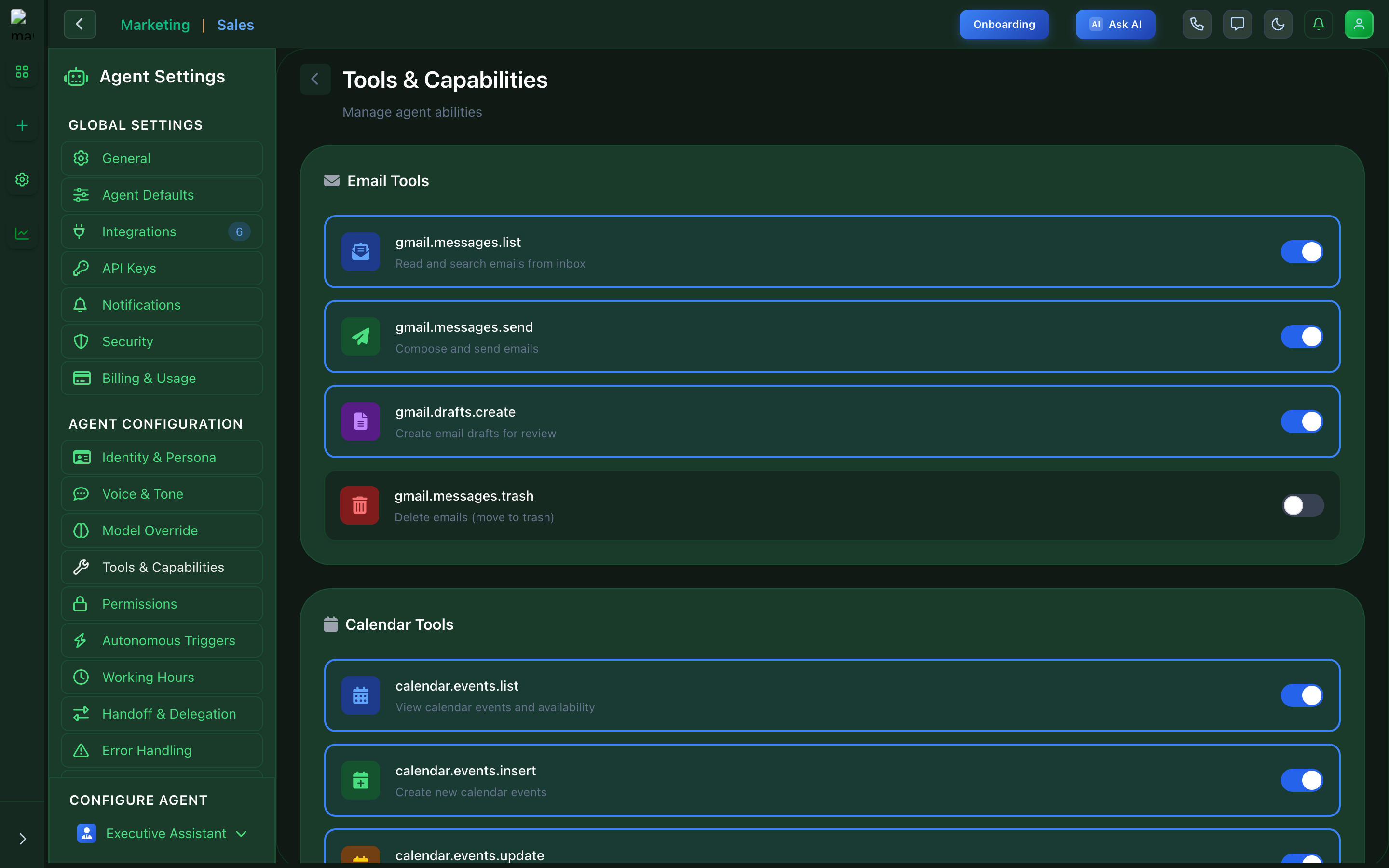This screenshot has width=1389, height=868.
Task: Click the calendar.events.list calendar icon
Action: click(x=360, y=695)
